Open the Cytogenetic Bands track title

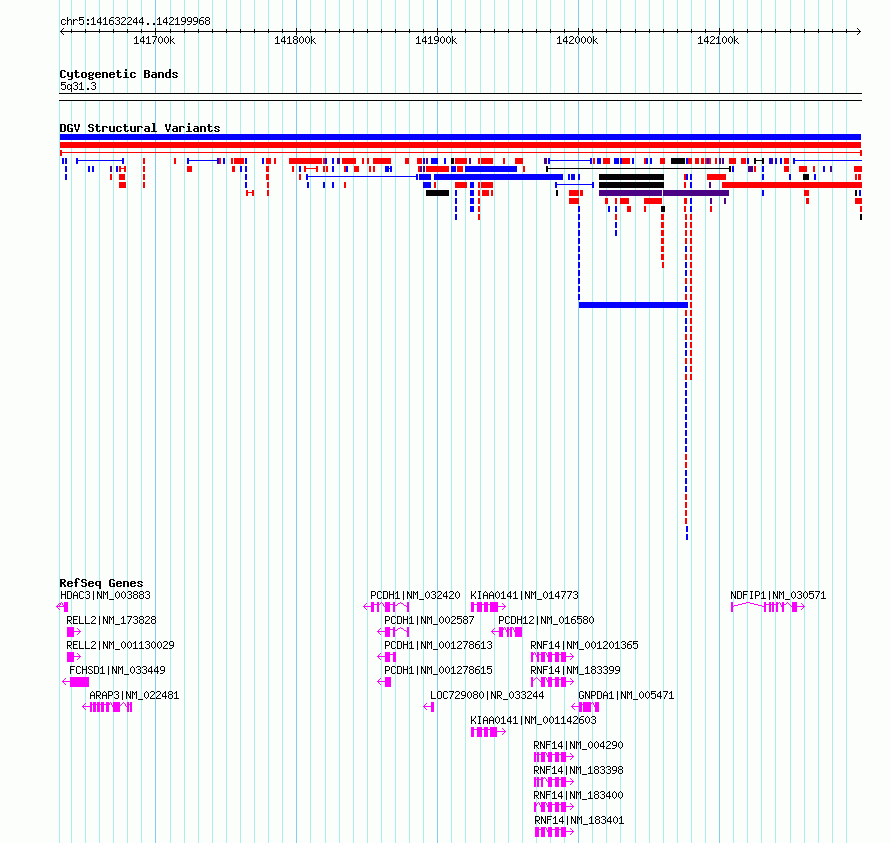[119, 74]
